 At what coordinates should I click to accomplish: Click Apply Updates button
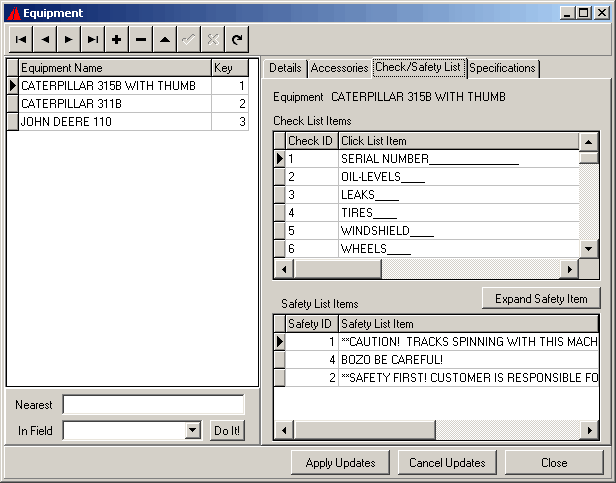pyautogui.click(x=340, y=463)
